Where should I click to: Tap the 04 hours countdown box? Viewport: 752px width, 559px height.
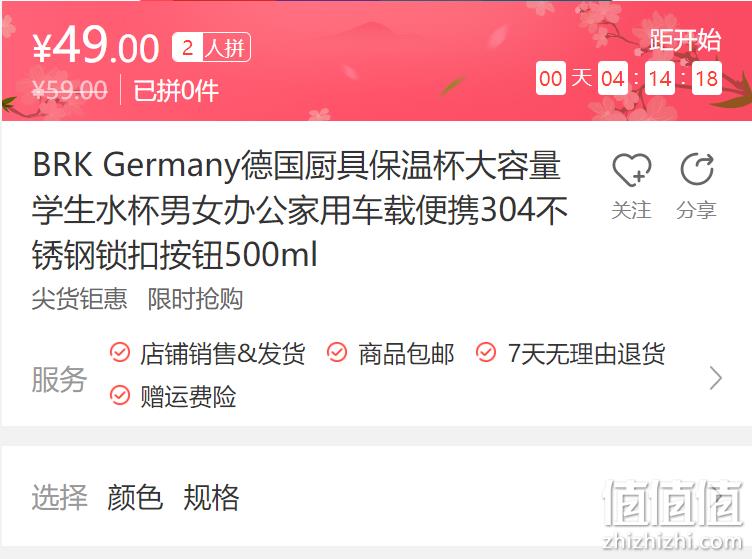coord(613,78)
